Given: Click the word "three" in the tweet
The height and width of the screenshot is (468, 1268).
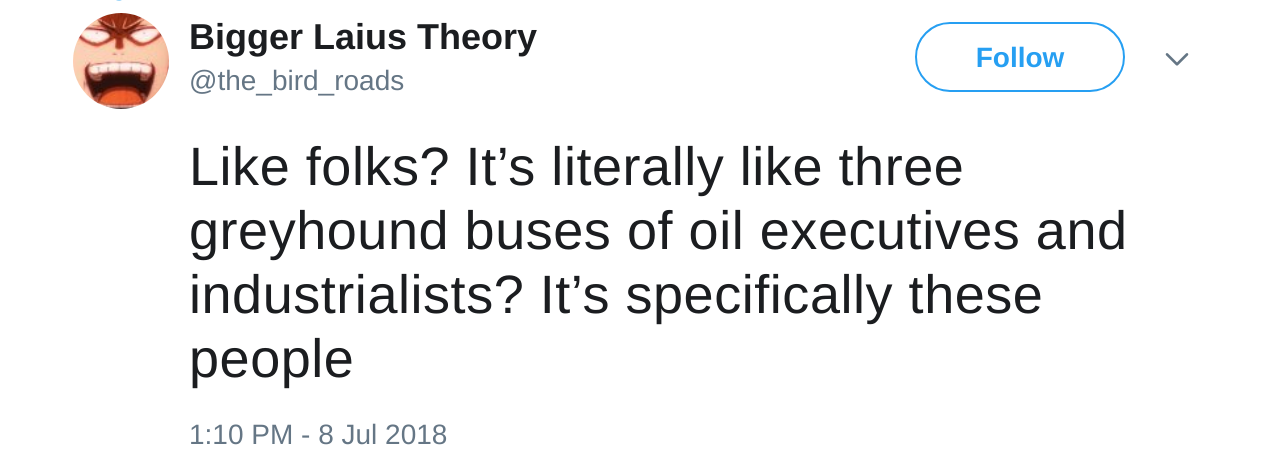Looking at the screenshot, I should click(x=900, y=167).
